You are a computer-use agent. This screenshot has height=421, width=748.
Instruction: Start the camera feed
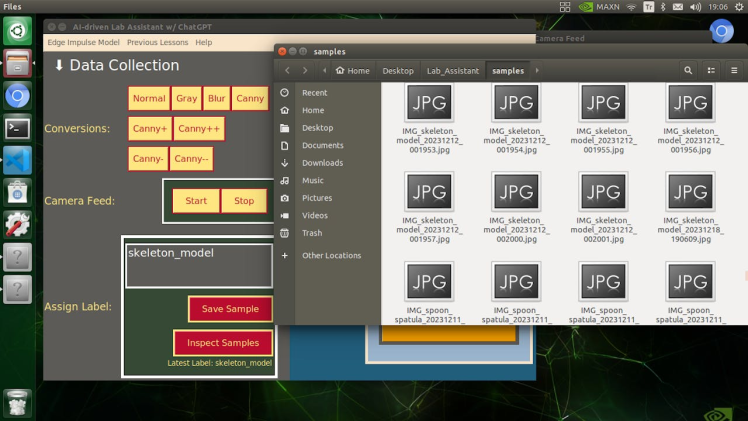(196, 201)
